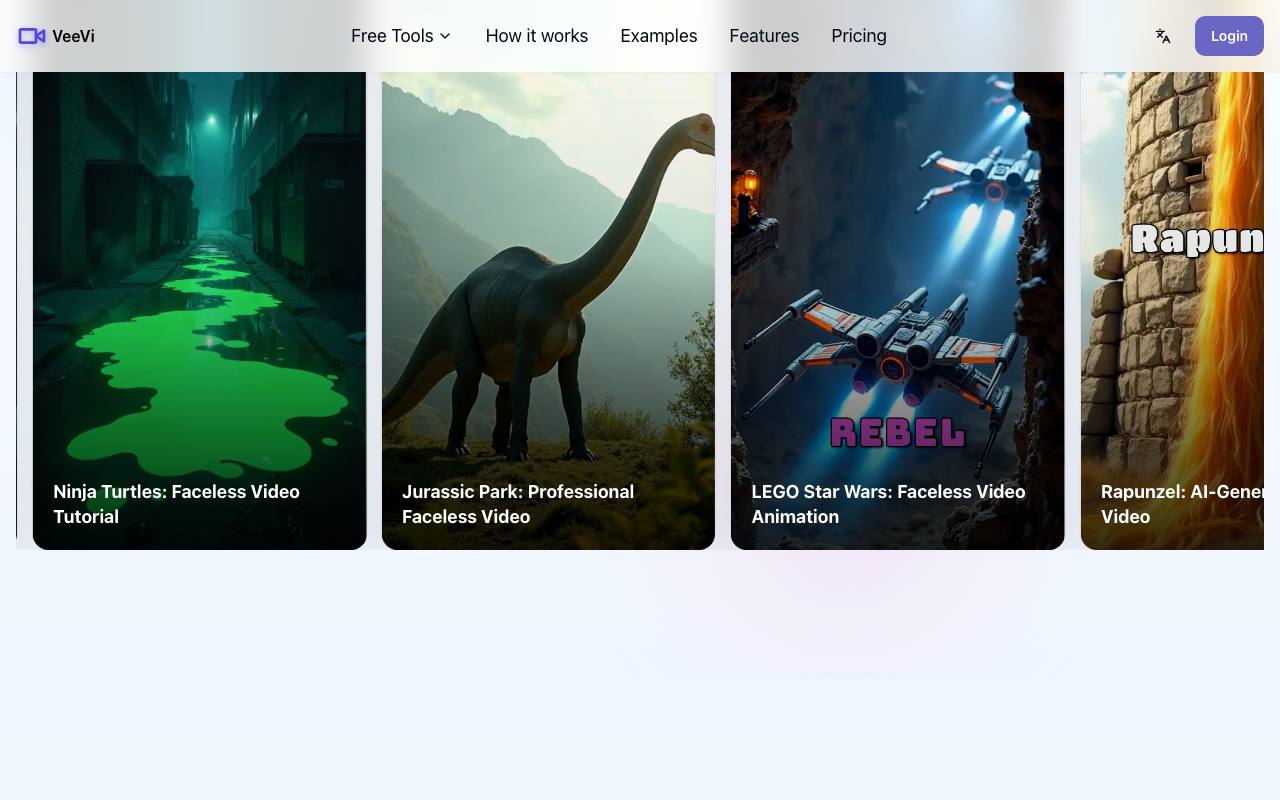Viewport: 1280px width, 800px height.
Task: Open the Examples nav link
Action: pos(659,36)
